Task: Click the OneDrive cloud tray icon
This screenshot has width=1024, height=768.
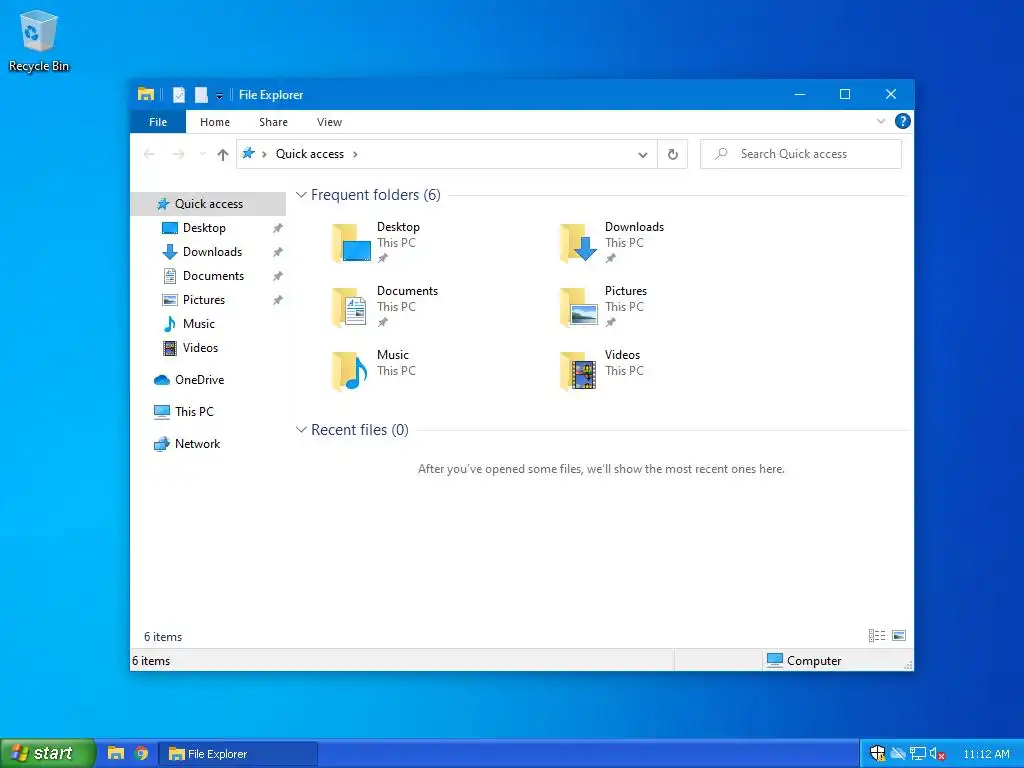Action: click(898, 754)
